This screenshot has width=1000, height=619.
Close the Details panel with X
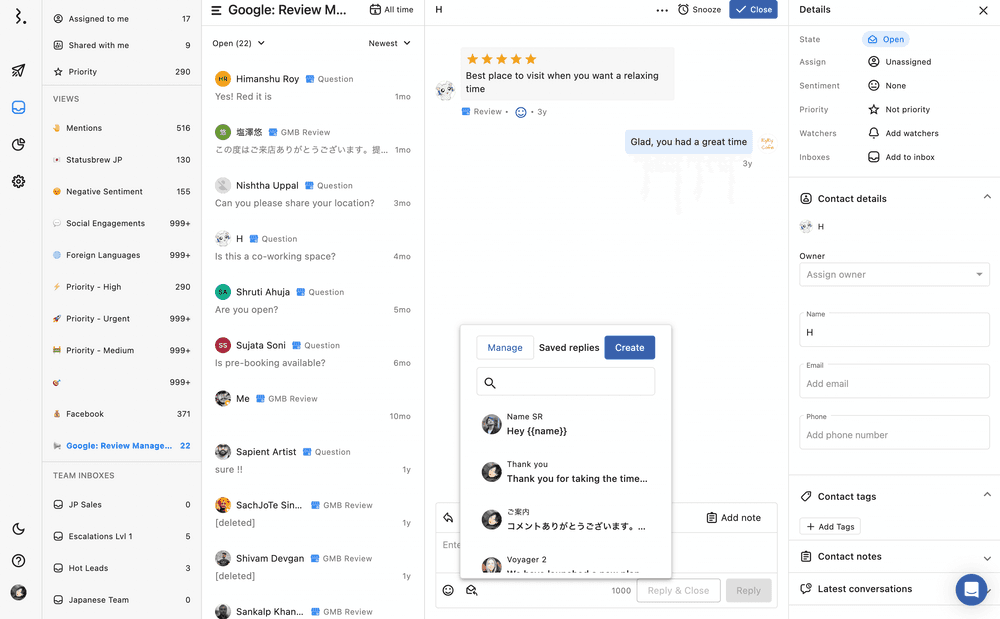[x=982, y=10]
